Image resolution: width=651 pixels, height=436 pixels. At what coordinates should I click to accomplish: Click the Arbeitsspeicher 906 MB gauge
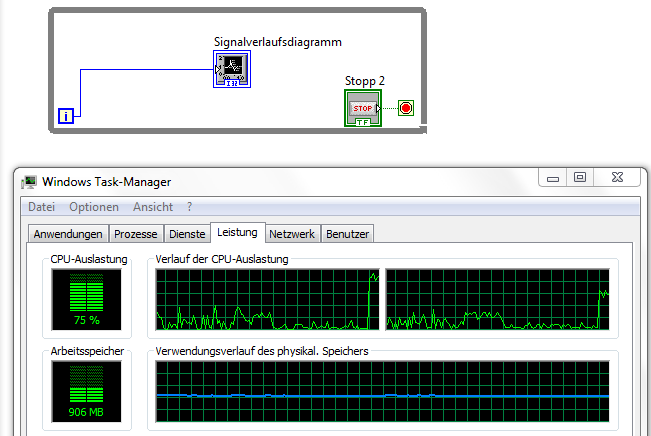[86, 391]
